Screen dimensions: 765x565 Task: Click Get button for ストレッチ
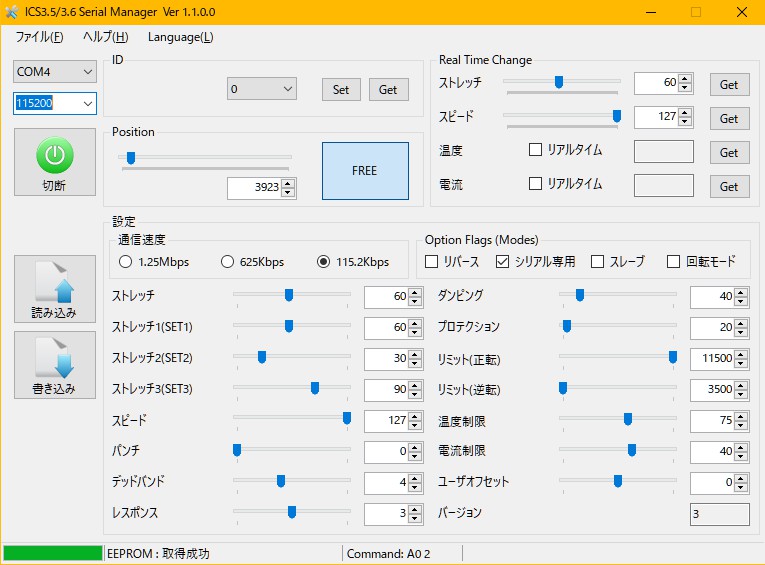point(729,85)
